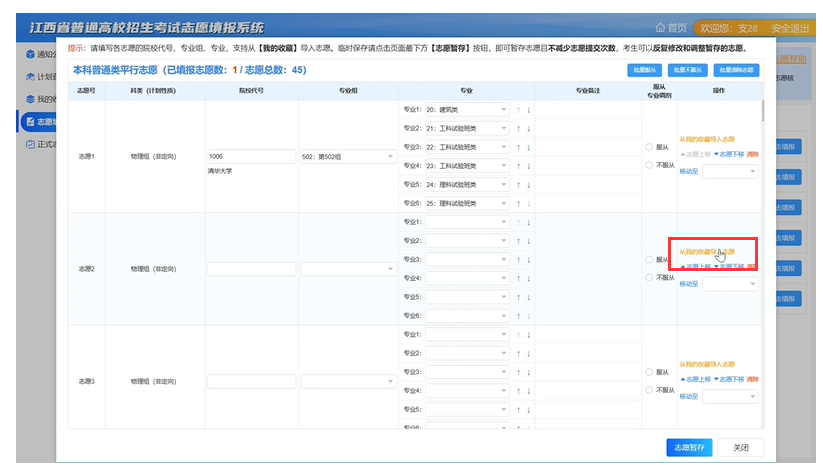The height and width of the screenshot is (475, 823).
Task: Select 不服从 radio button for 志愿2
Action: [x=649, y=277]
